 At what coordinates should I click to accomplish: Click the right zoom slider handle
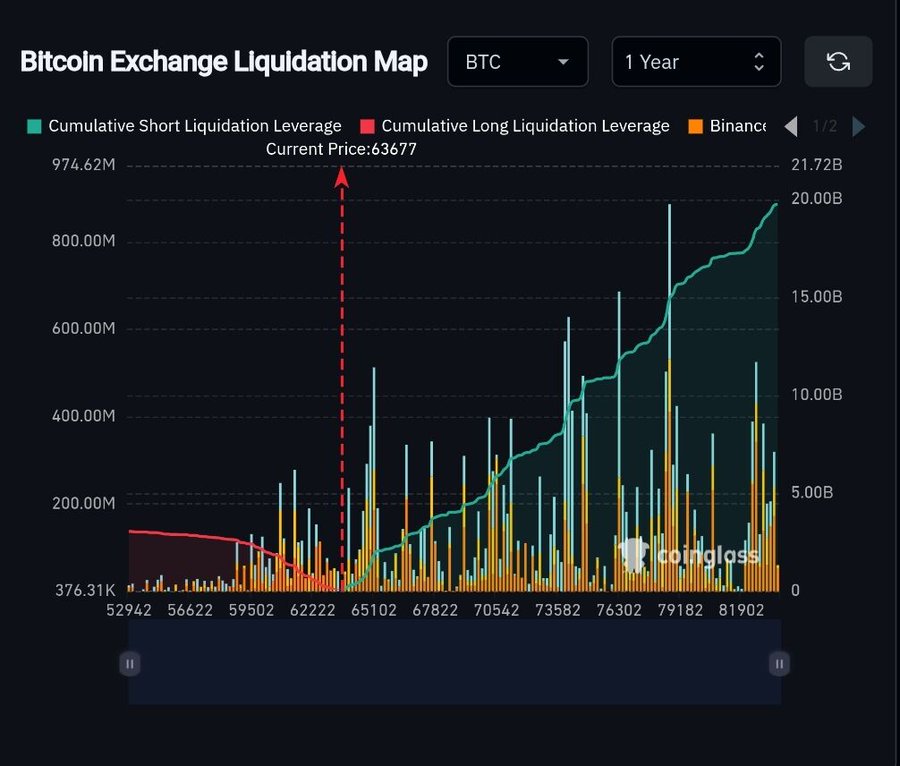779,664
